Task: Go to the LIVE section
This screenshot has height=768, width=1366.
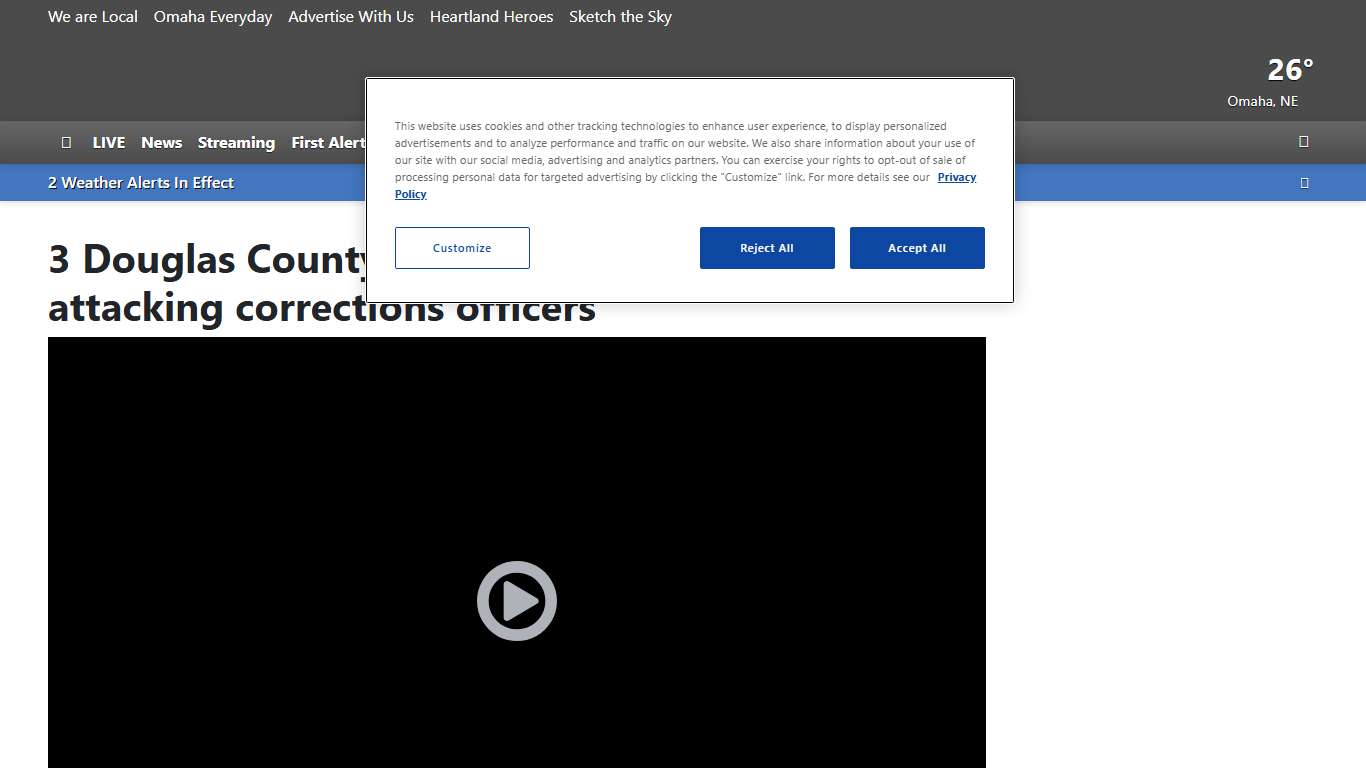Action: [x=108, y=142]
